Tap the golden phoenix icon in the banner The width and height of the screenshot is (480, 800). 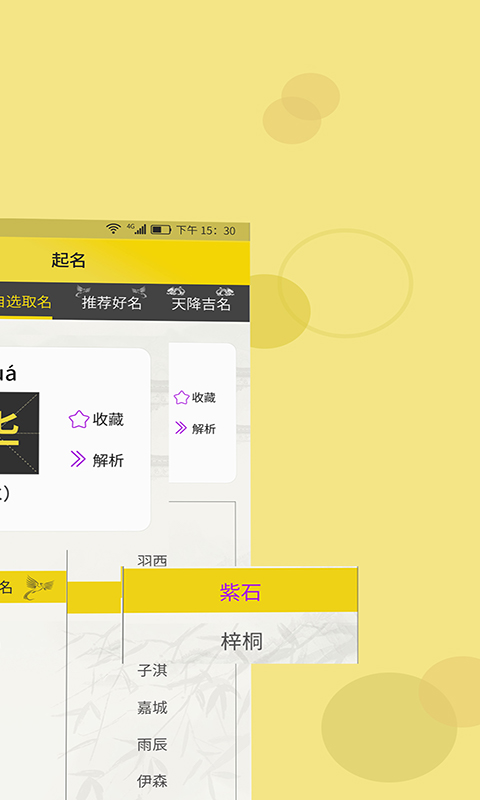(39, 587)
